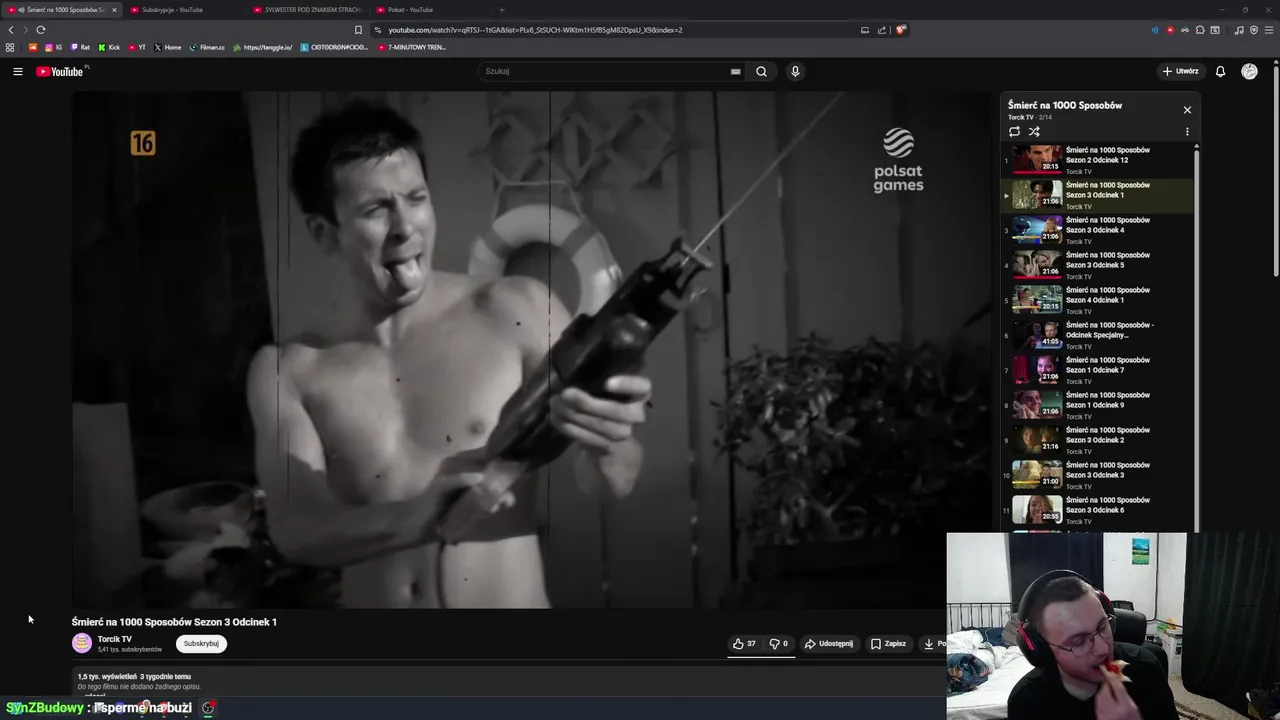Select playlist item Sezon 3 Odcinek 6
This screenshot has width=1280, height=720.
[x=1097, y=510]
